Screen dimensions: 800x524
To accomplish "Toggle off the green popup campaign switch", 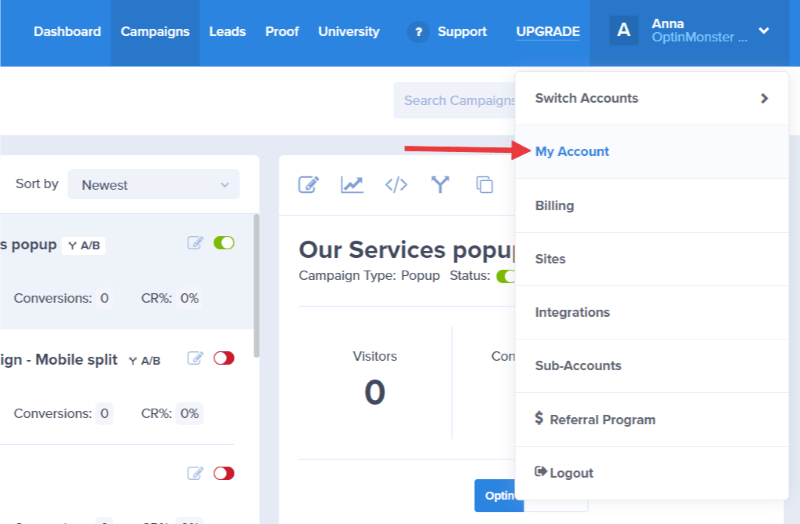I will [224, 243].
